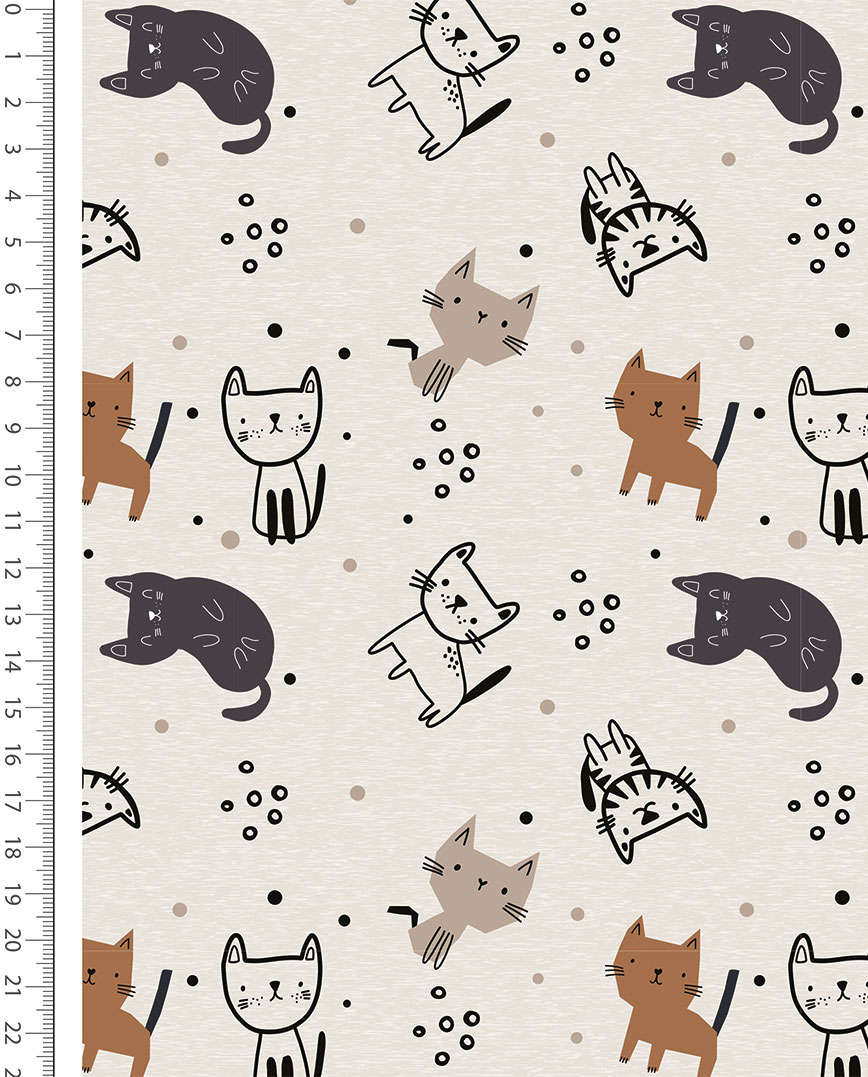Screen dimensions: 868x1077
Task: Click the number 5 on the ruler
Action: [13, 243]
